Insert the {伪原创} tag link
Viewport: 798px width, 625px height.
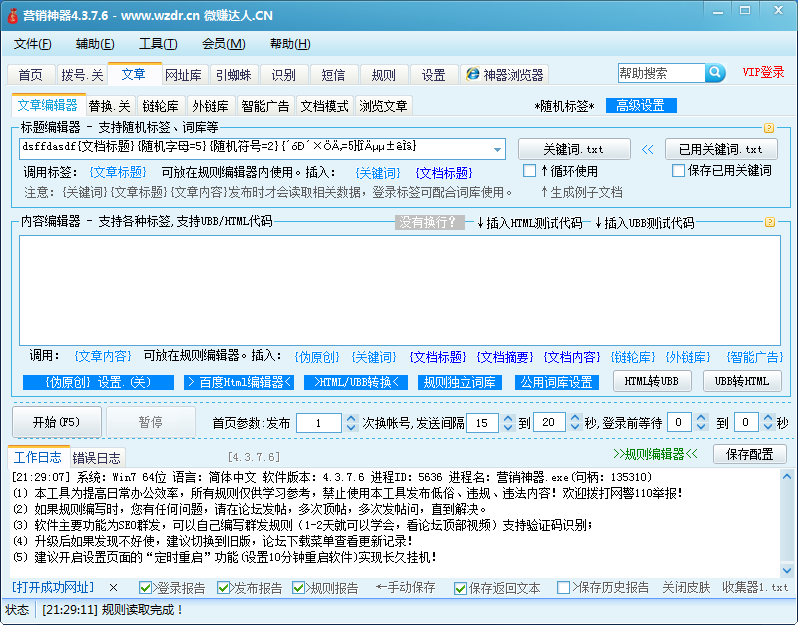pos(317,357)
